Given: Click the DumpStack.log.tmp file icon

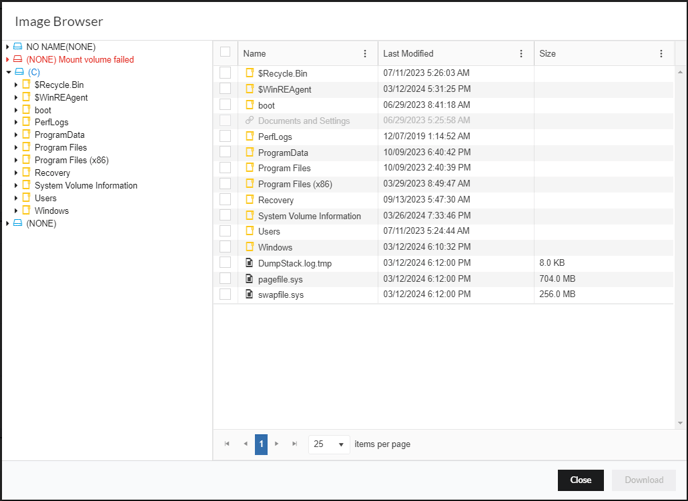Looking at the screenshot, I should pos(249,263).
